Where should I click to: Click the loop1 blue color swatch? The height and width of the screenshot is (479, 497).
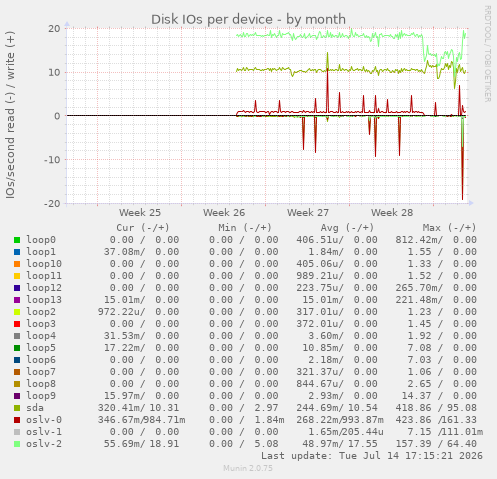17,252
